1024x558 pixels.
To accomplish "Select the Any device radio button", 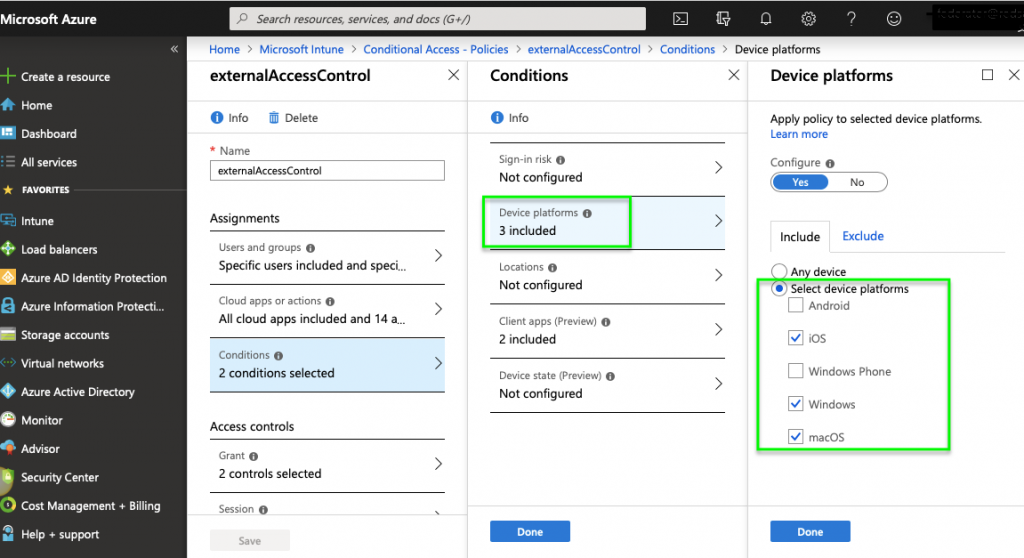I will [x=779, y=272].
